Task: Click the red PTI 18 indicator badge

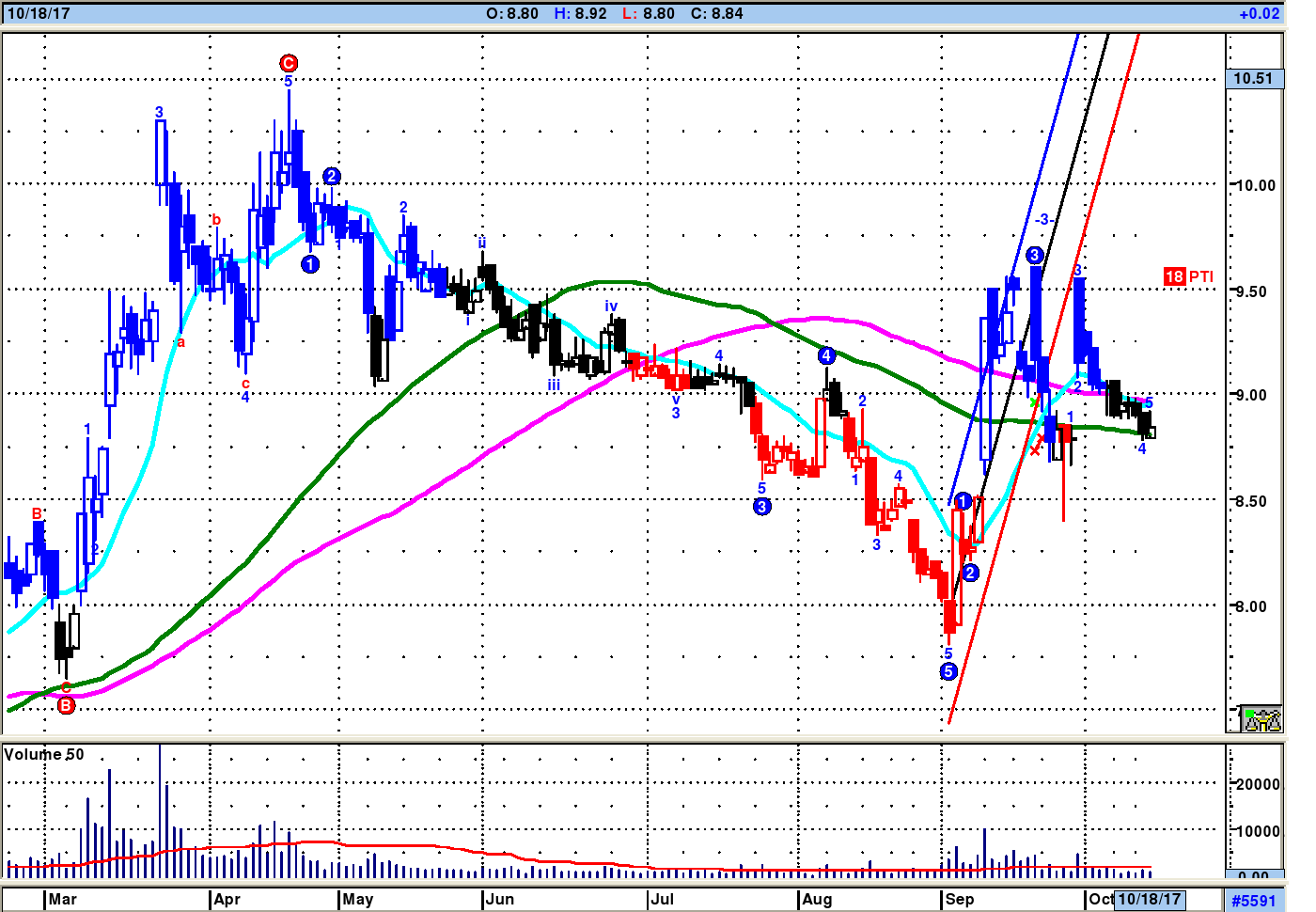Action: coord(1174,276)
